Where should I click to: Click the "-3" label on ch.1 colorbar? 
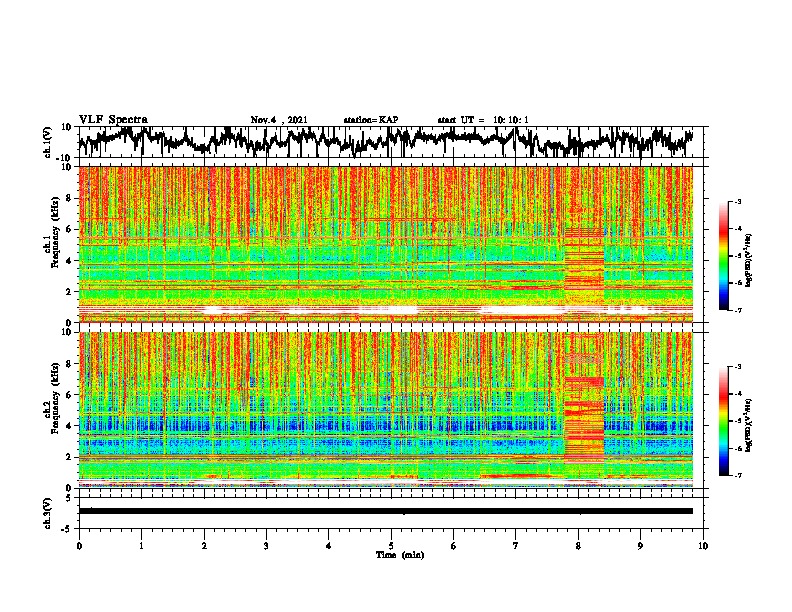pos(737,201)
